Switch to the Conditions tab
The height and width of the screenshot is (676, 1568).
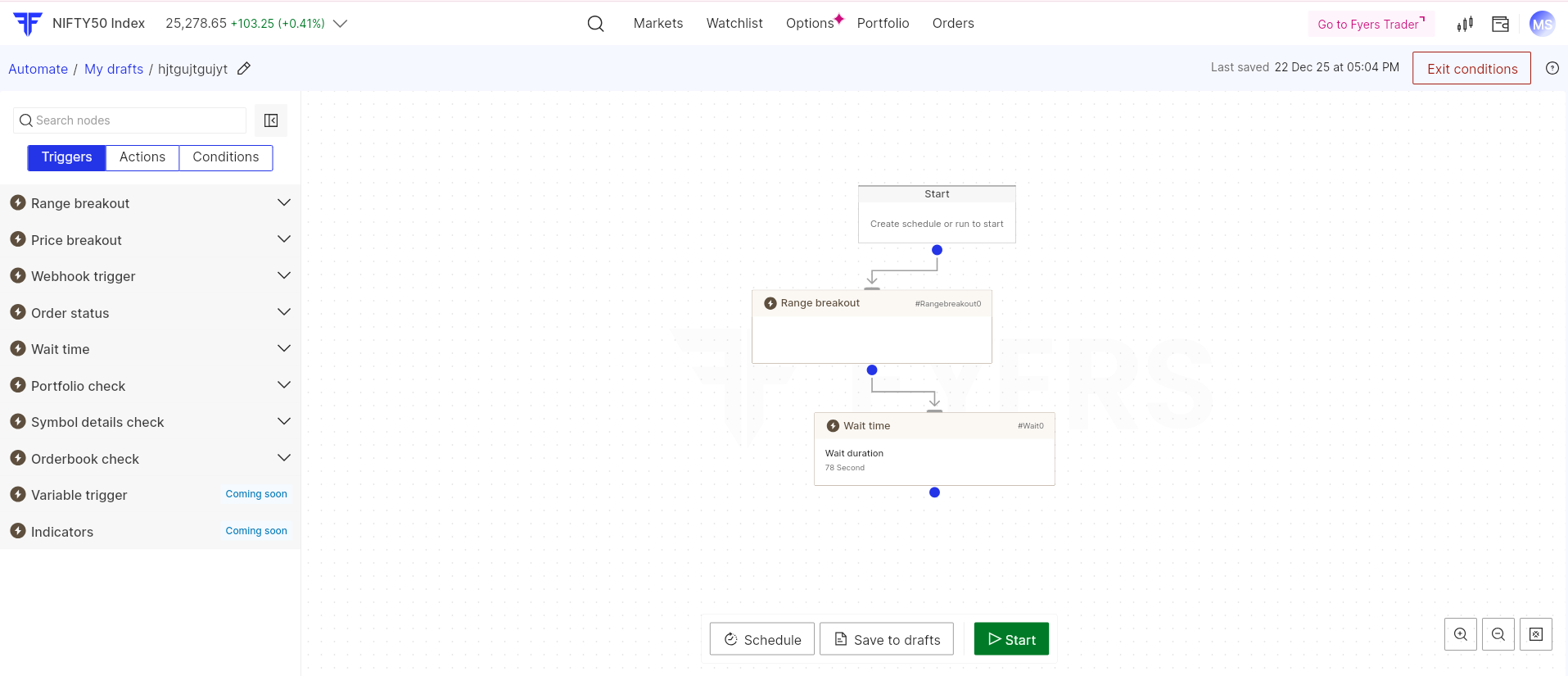[x=225, y=157]
